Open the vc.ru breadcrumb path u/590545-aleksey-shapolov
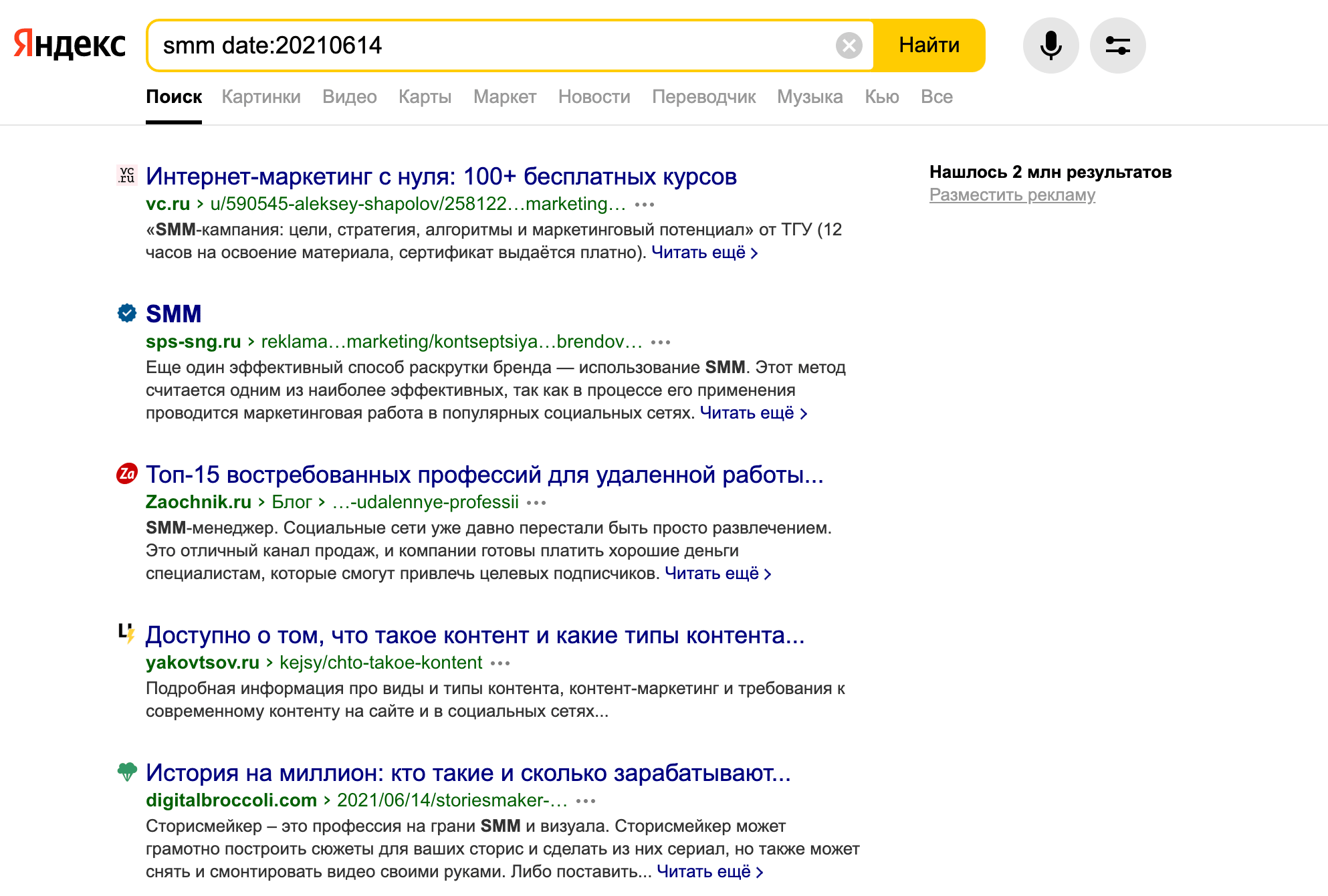 [x=418, y=204]
